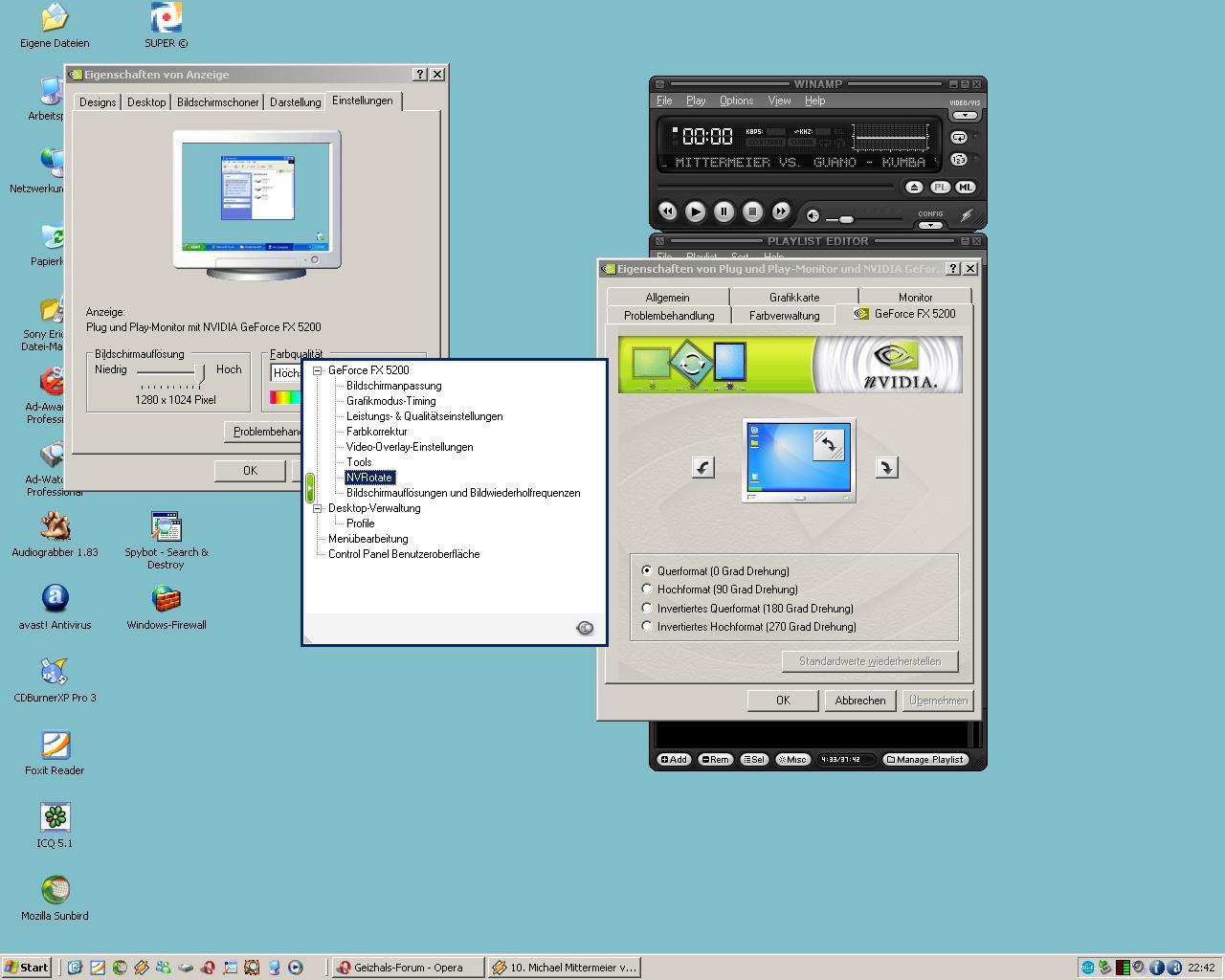The height and width of the screenshot is (980, 1225).
Task: Click green flyout menu handle
Action: 310,488
